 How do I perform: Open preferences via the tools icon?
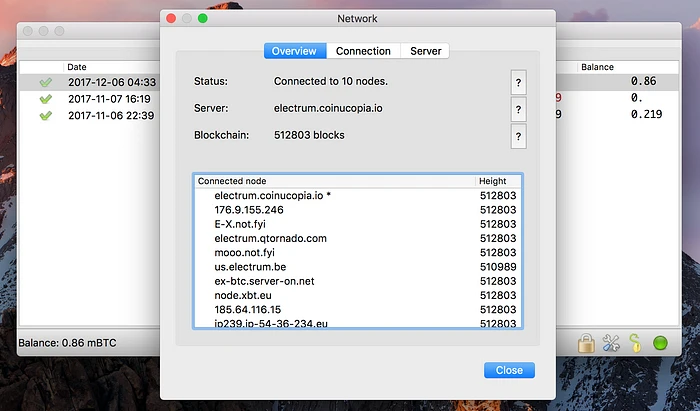click(x=610, y=345)
